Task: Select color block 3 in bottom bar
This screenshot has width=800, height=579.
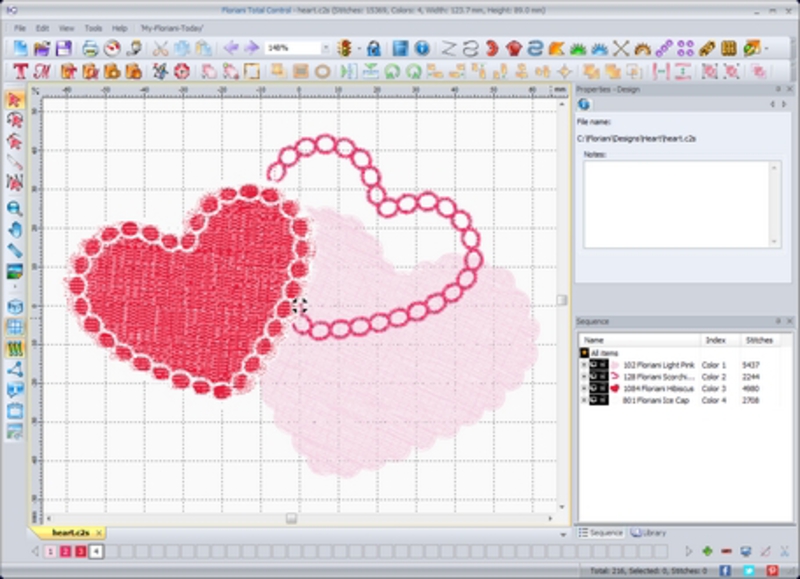Action: 80,551
